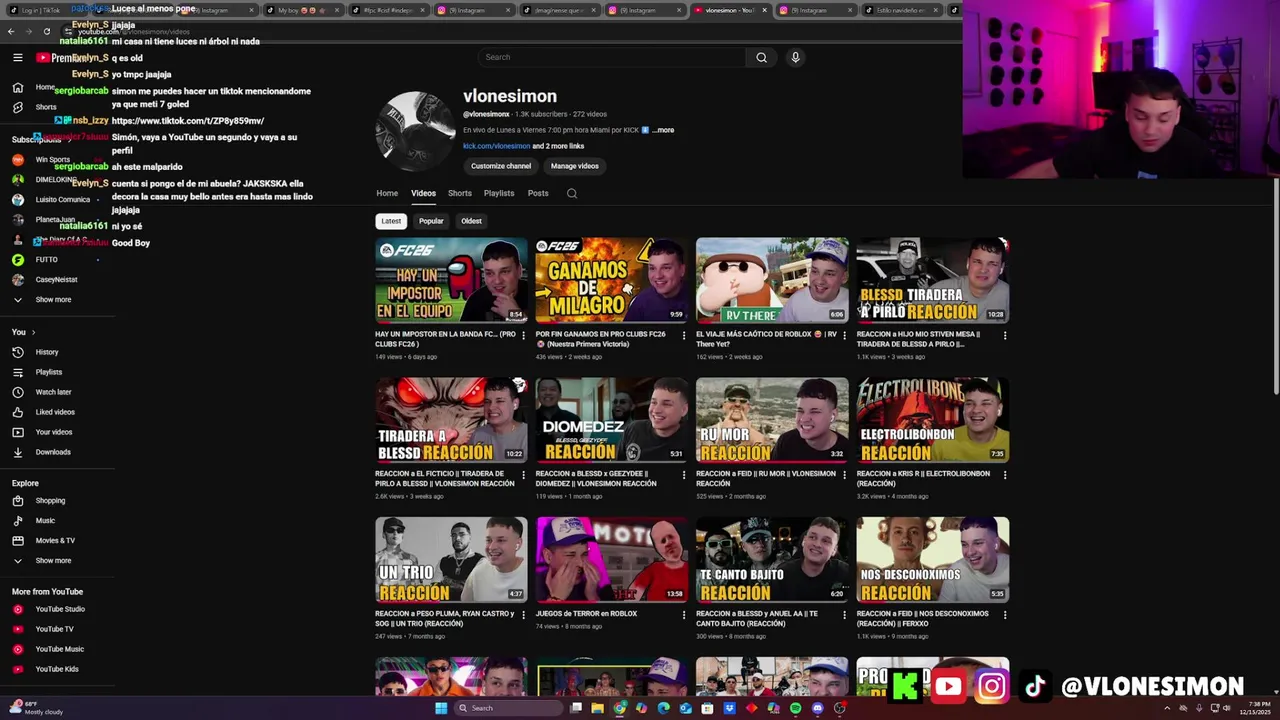Expand the You section chevron
This screenshot has width=1280, height=720.
[x=33, y=332]
